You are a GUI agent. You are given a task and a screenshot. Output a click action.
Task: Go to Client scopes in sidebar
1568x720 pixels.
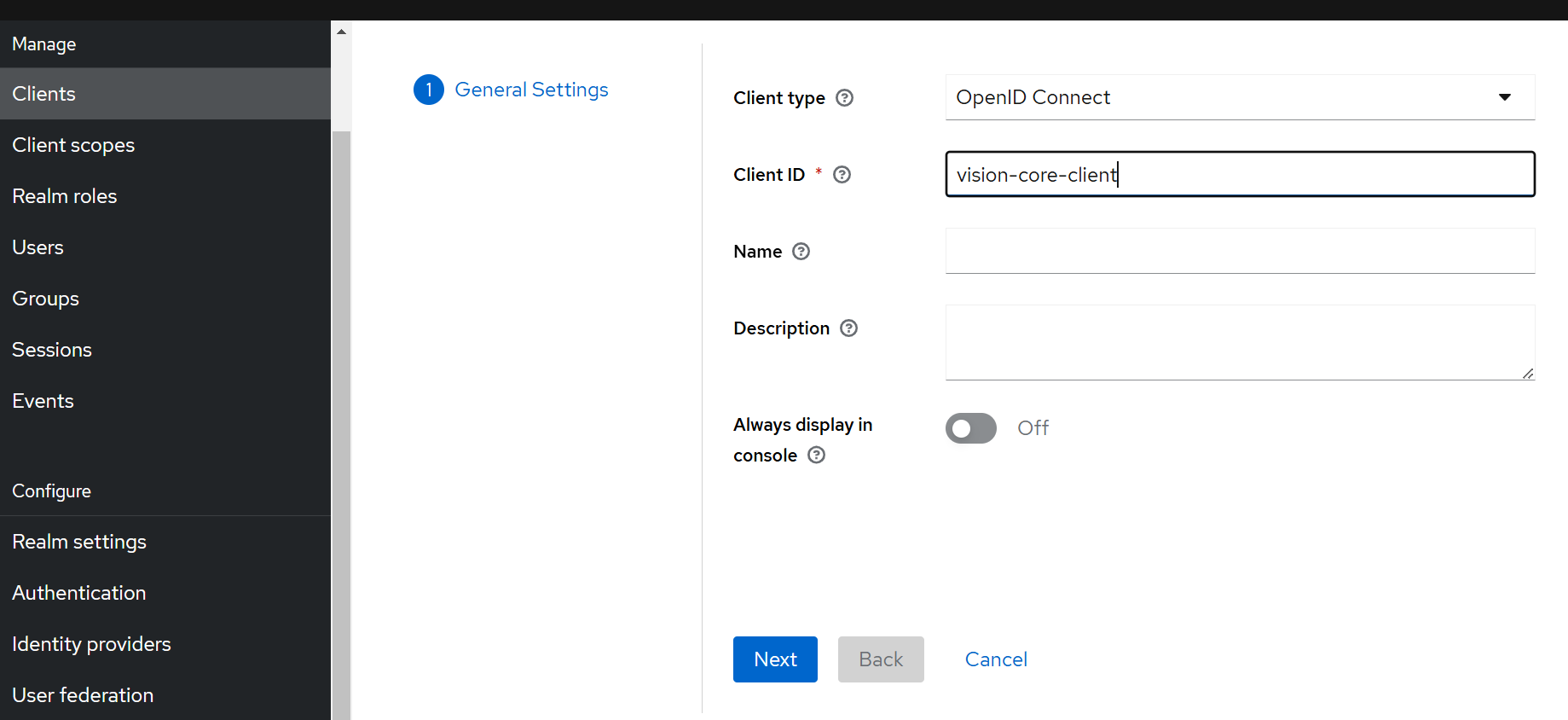pyautogui.click(x=73, y=145)
